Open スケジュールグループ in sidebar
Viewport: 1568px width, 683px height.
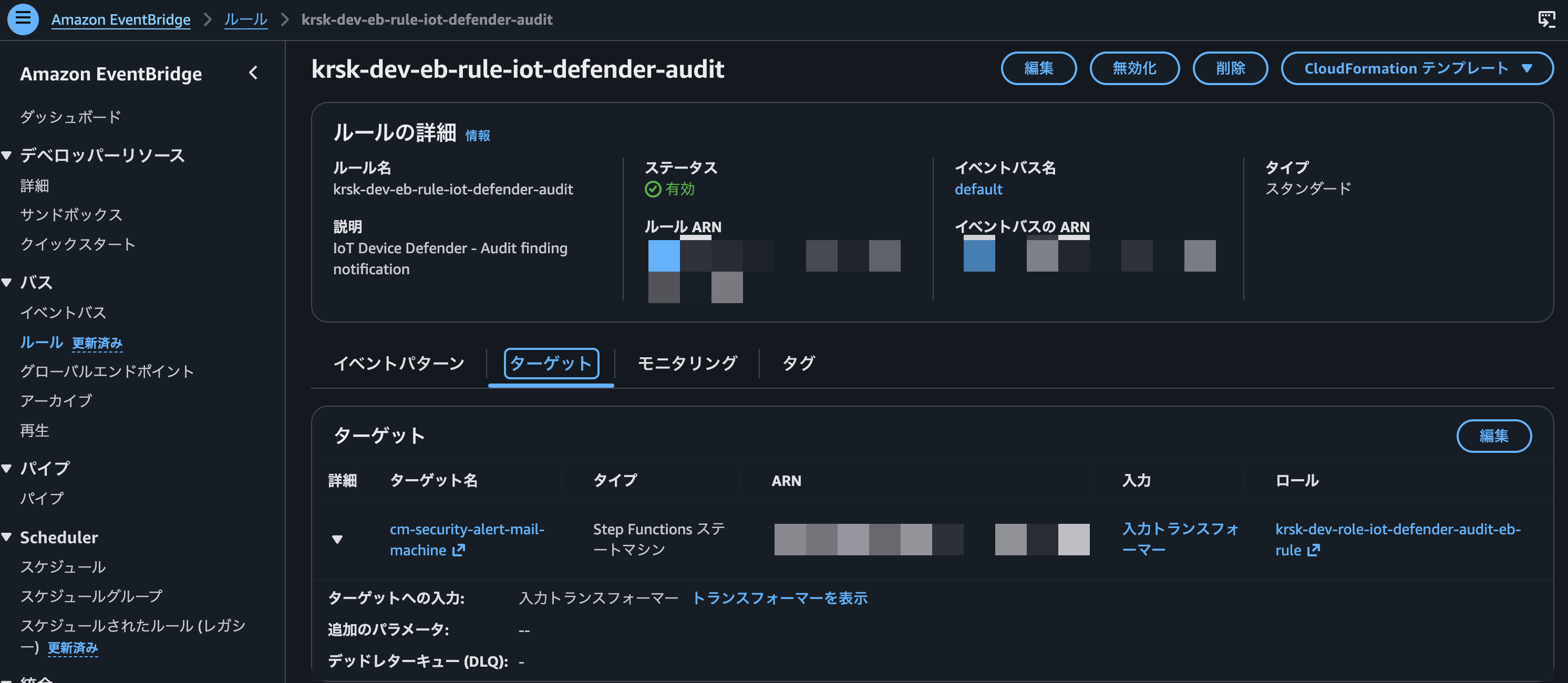click(91, 596)
